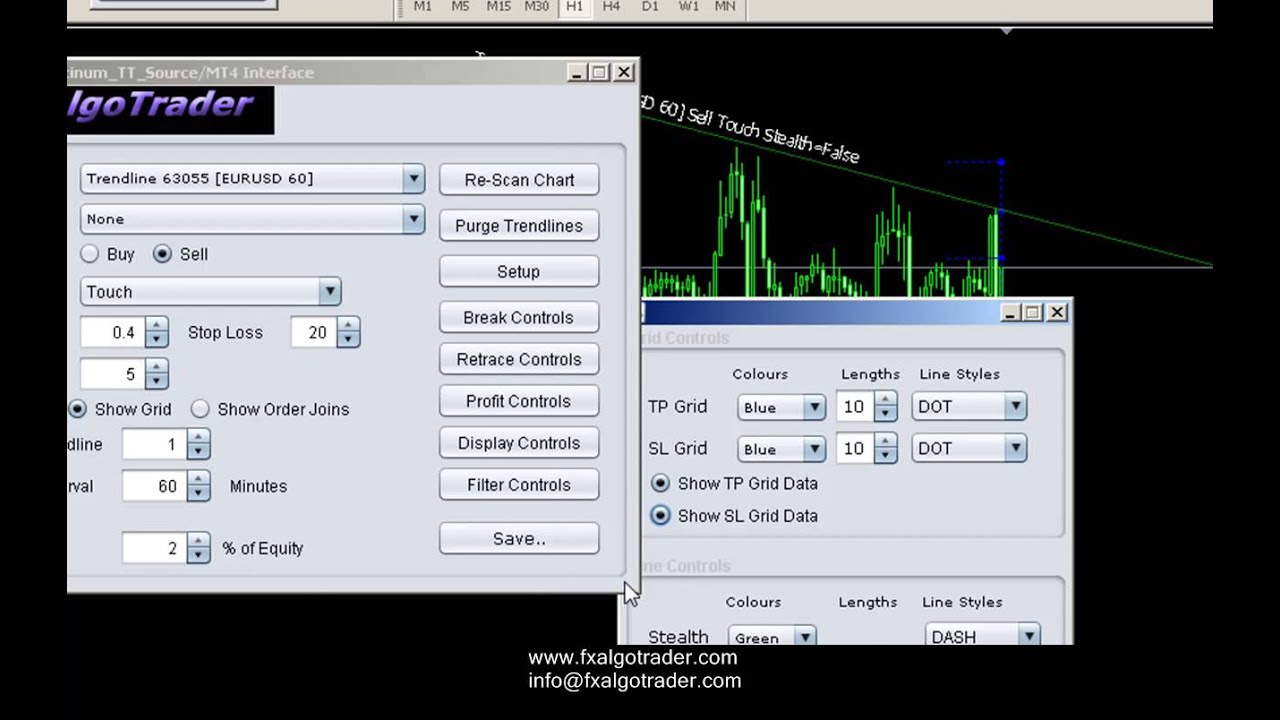The height and width of the screenshot is (720, 1280).
Task: Click the 60 Minutes value field
Action: 155,487
